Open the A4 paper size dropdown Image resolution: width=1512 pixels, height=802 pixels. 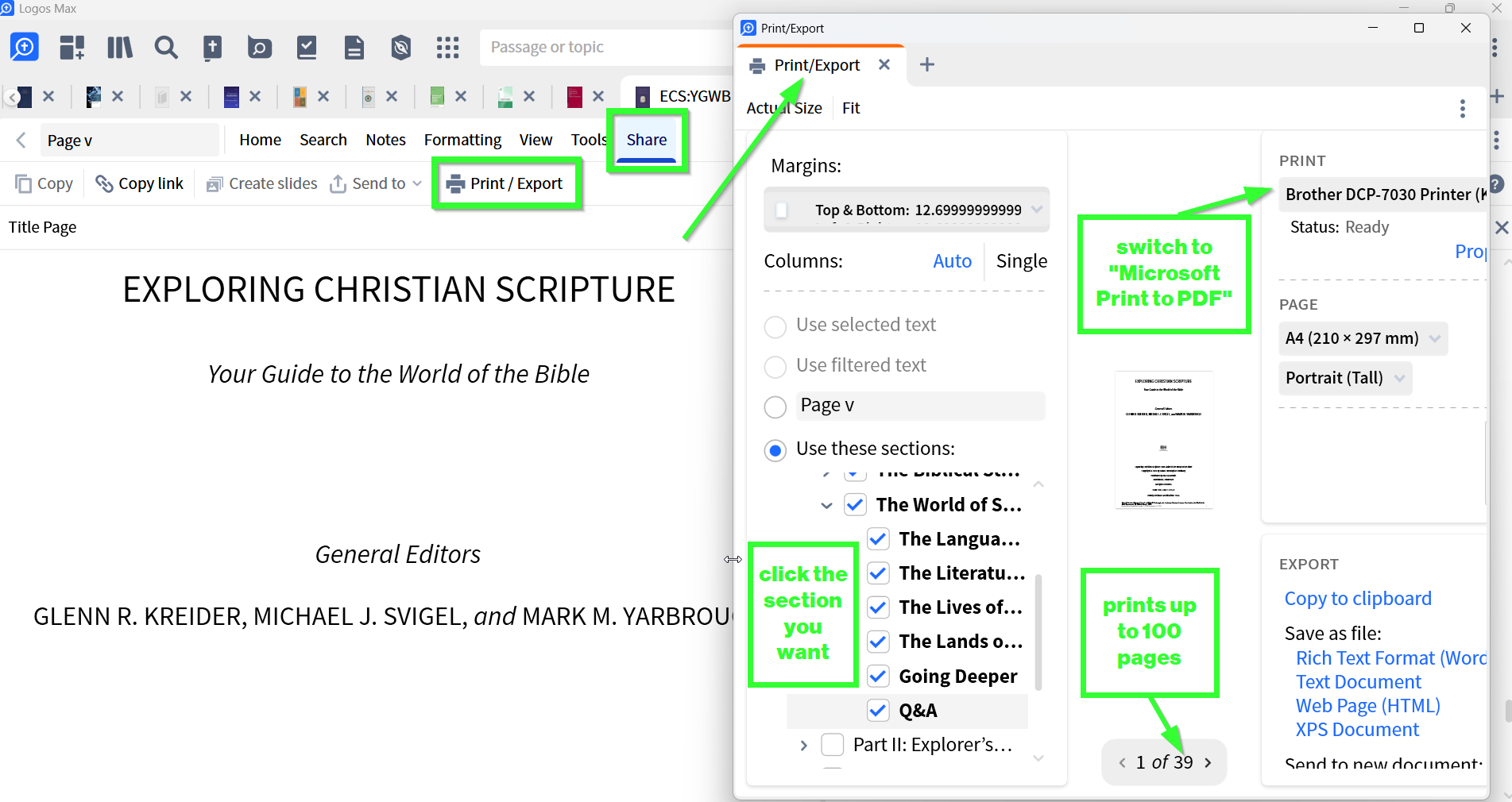point(1363,338)
